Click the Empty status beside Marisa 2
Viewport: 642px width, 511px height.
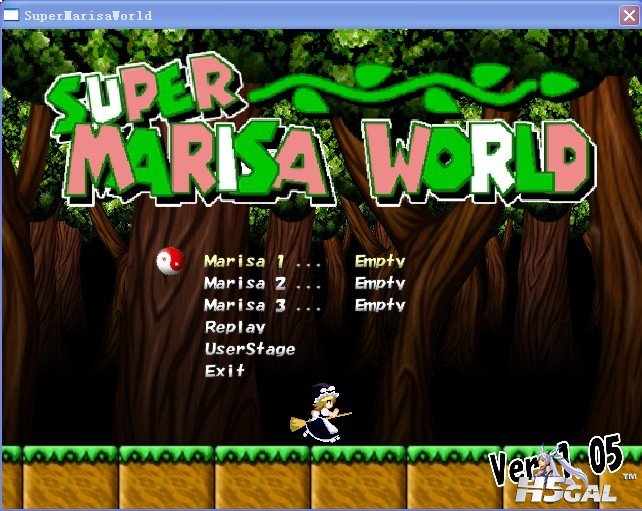[x=380, y=283]
